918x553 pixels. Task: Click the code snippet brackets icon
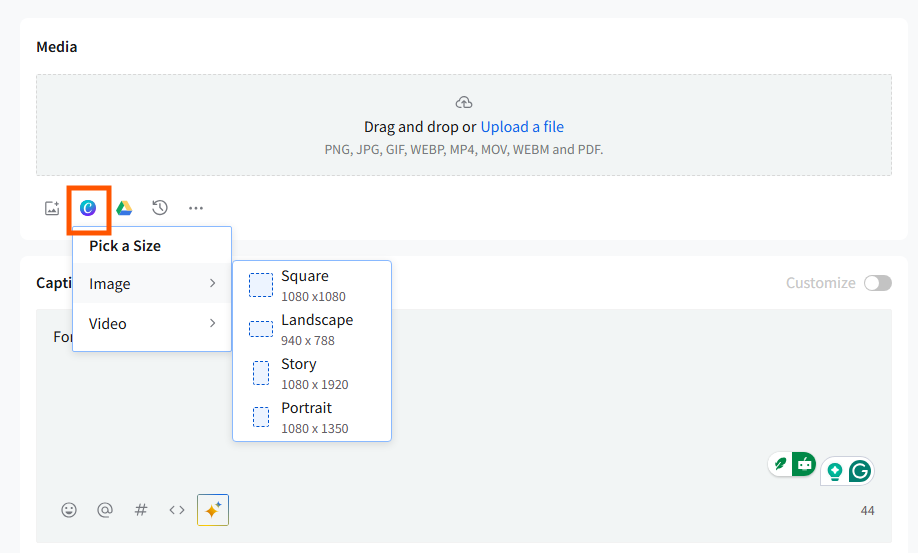pos(177,510)
